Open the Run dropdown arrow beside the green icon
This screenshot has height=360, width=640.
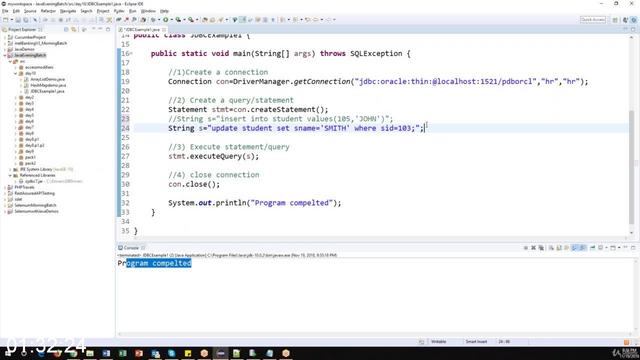click(x=171, y=20)
